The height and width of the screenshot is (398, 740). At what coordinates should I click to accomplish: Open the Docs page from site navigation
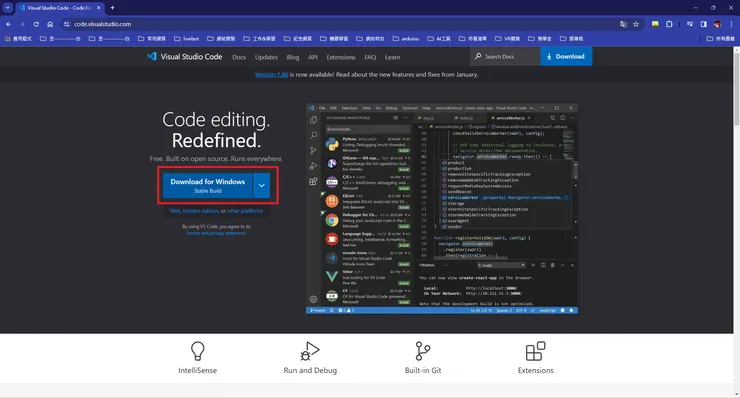pyautogui.click(x=239, y=57)
